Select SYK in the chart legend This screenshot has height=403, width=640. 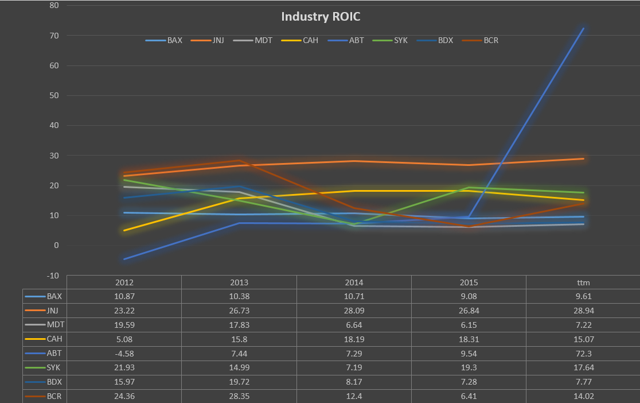(x=390, y=40)
